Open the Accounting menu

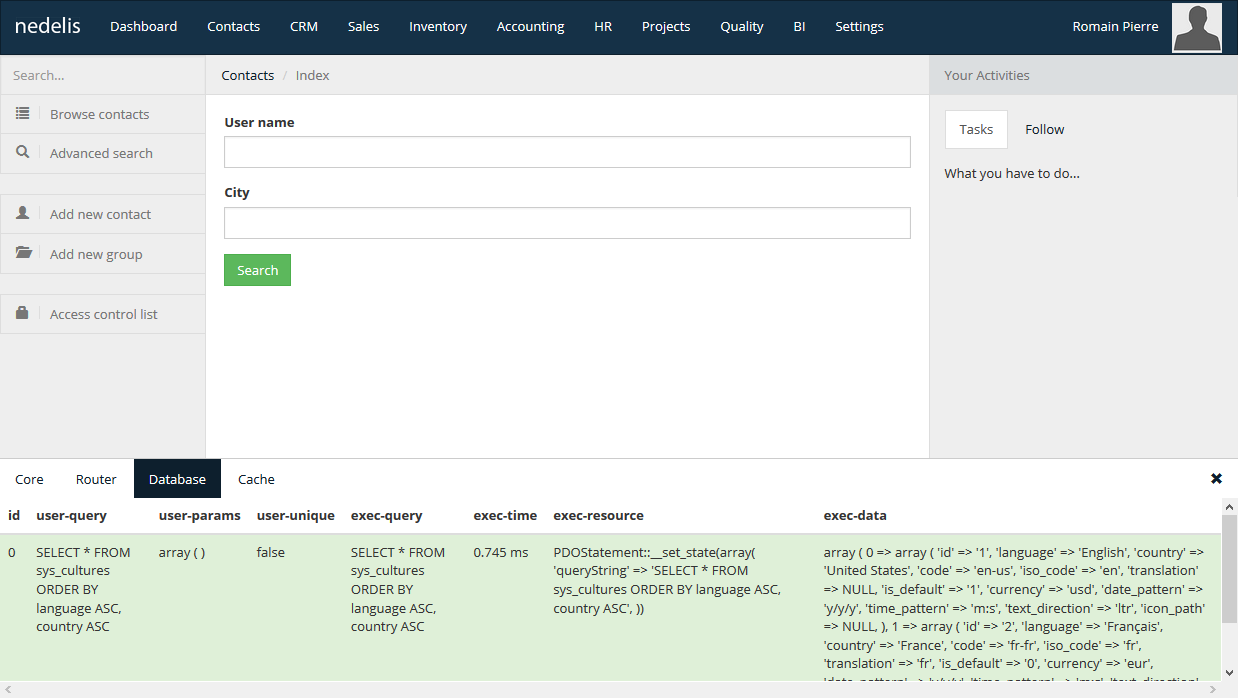[530, 27]
